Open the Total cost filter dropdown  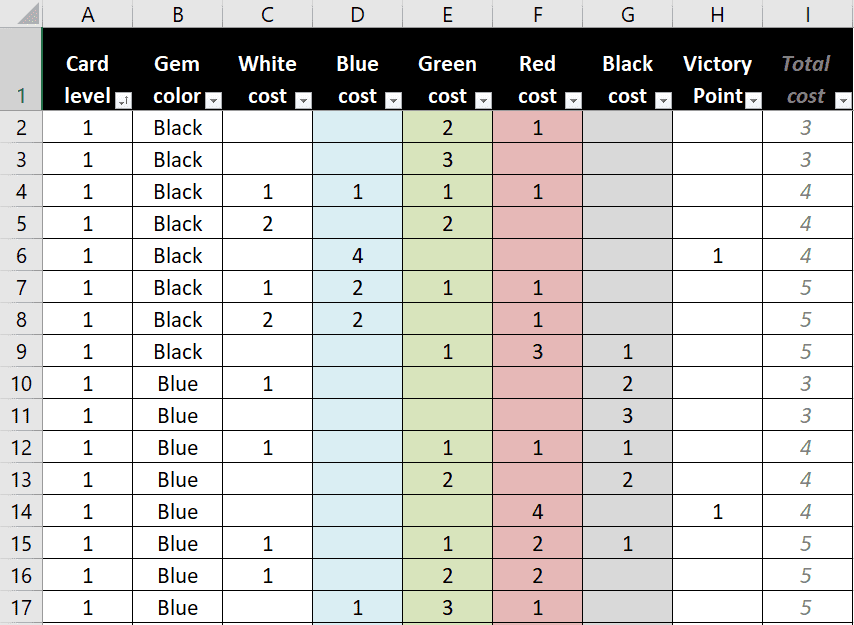842,100
